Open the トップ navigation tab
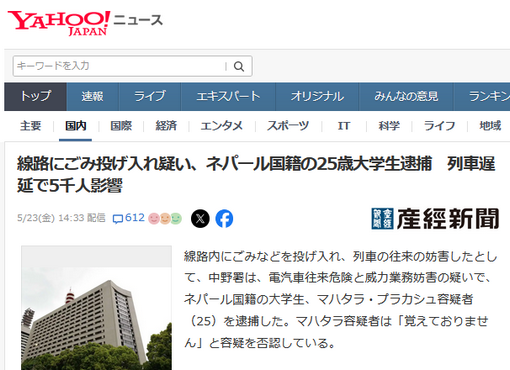This screenshot has height=370, width=510. (35, 97)
